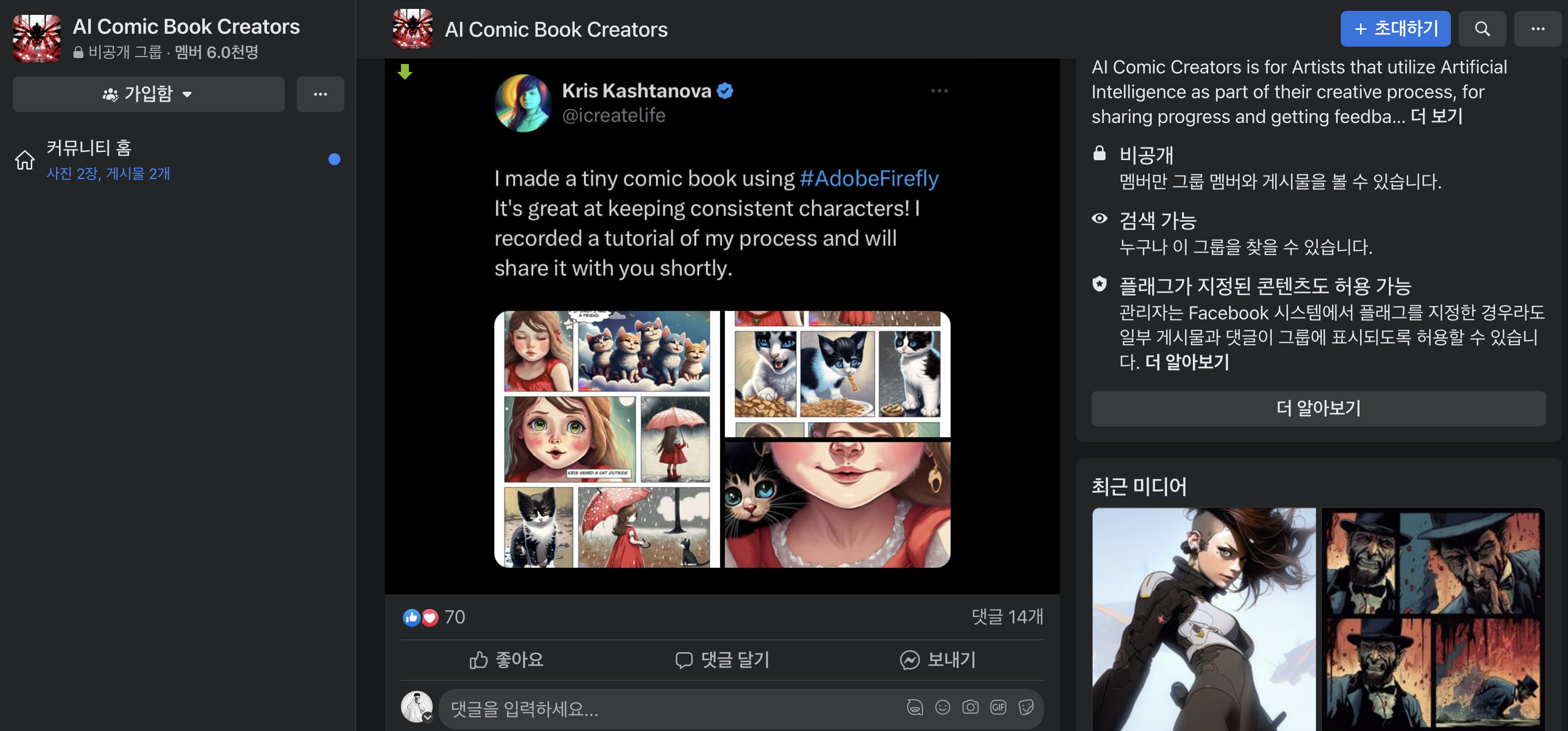
Task: Click the home icon in the sidebar
Action: pos(25,160)
